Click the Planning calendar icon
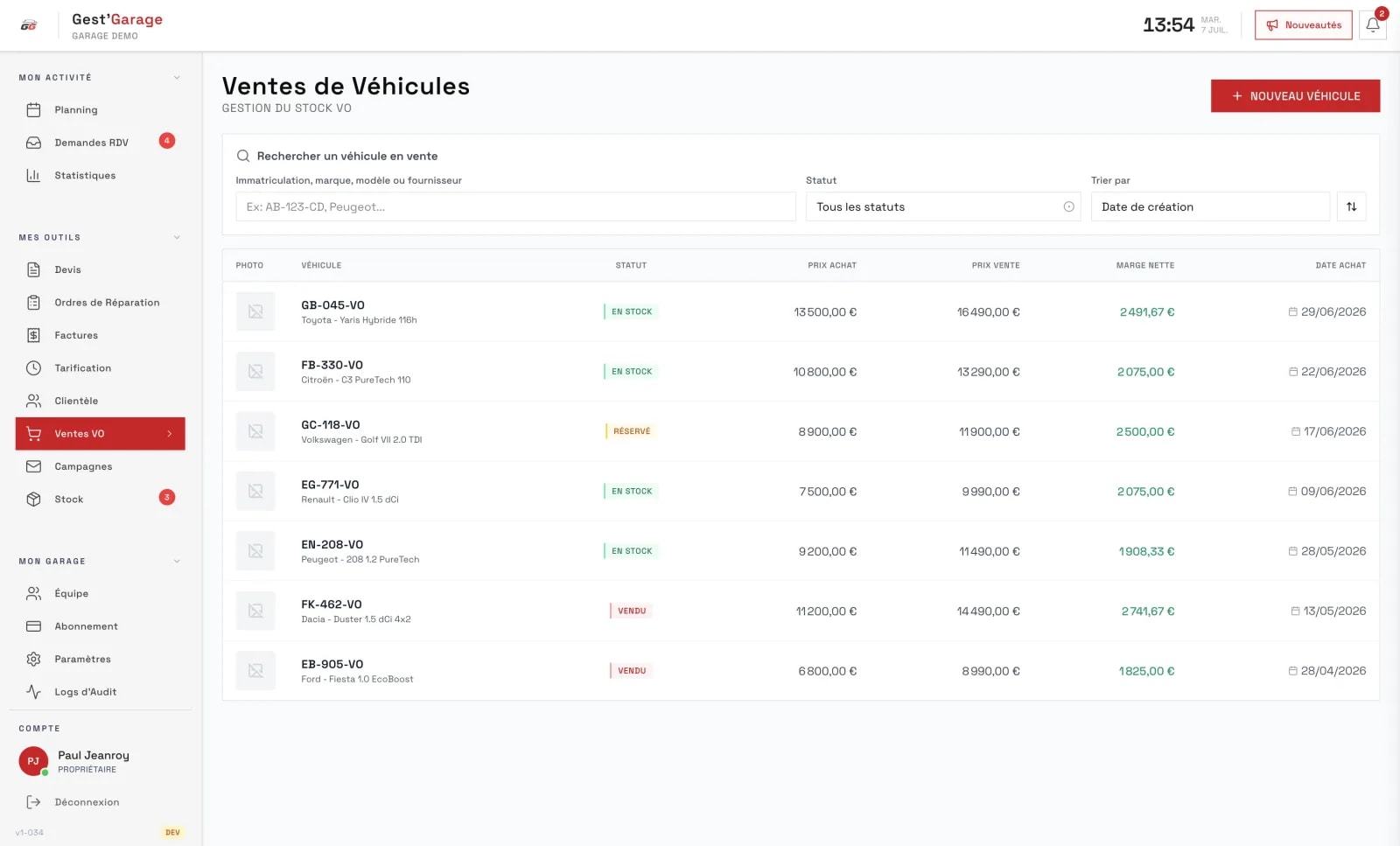The width and height of the screenshot is (1400, 846). coord(33,110)
